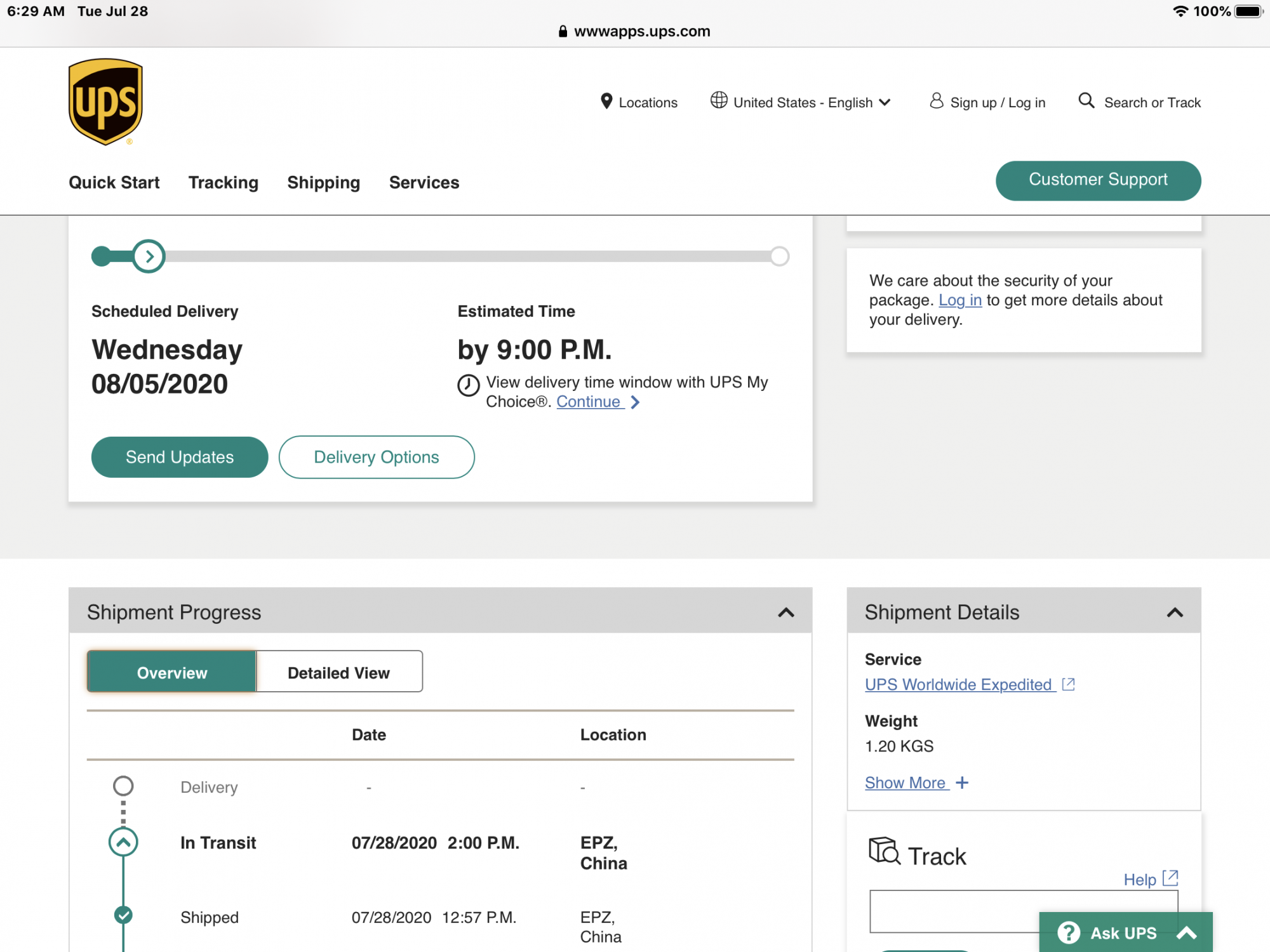Click the Shipped checkmark status icon
Image resolution: width=1270 pixels, height=952 pixels.
pyautogui.click(x=123, y=915)
